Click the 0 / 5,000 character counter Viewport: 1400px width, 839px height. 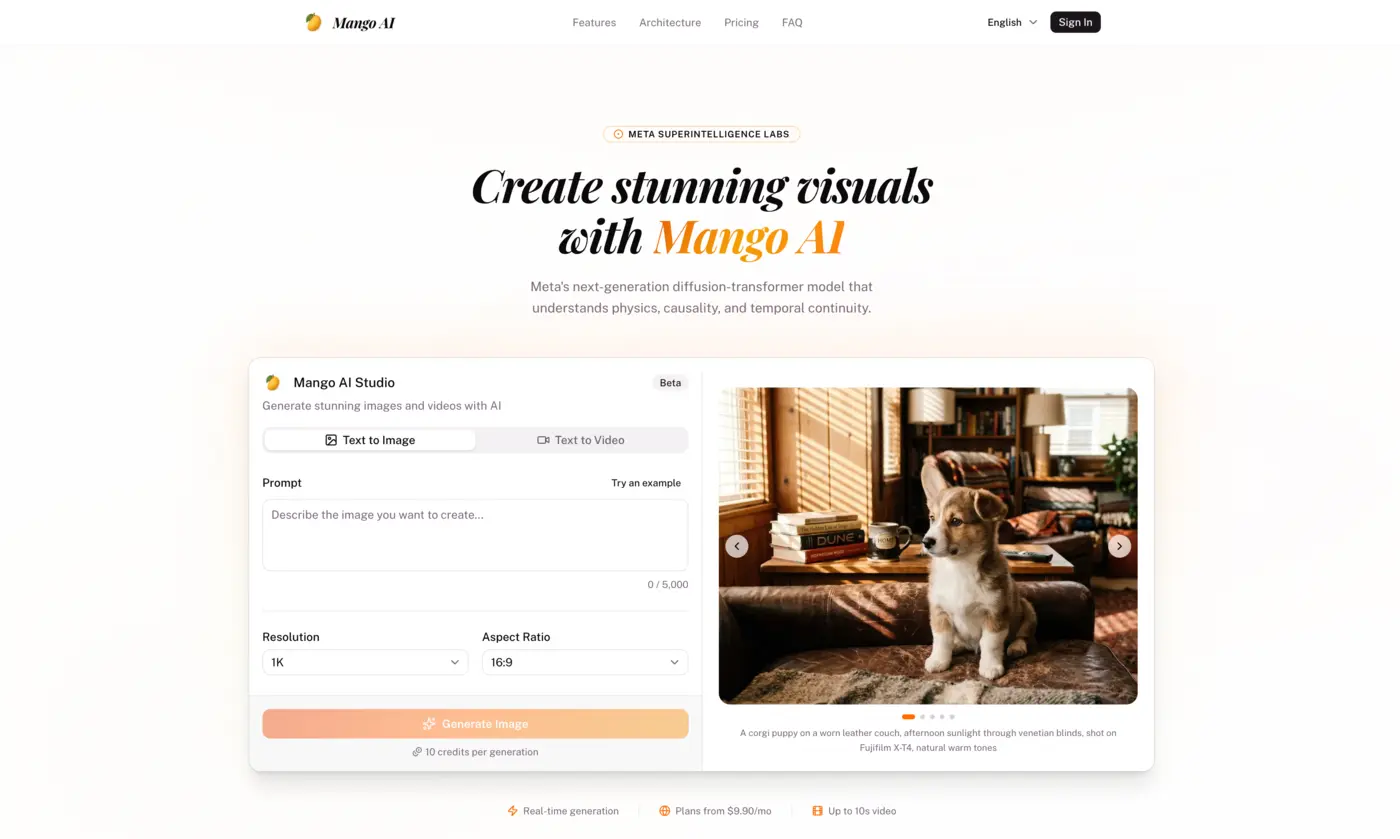coord(668,585)
